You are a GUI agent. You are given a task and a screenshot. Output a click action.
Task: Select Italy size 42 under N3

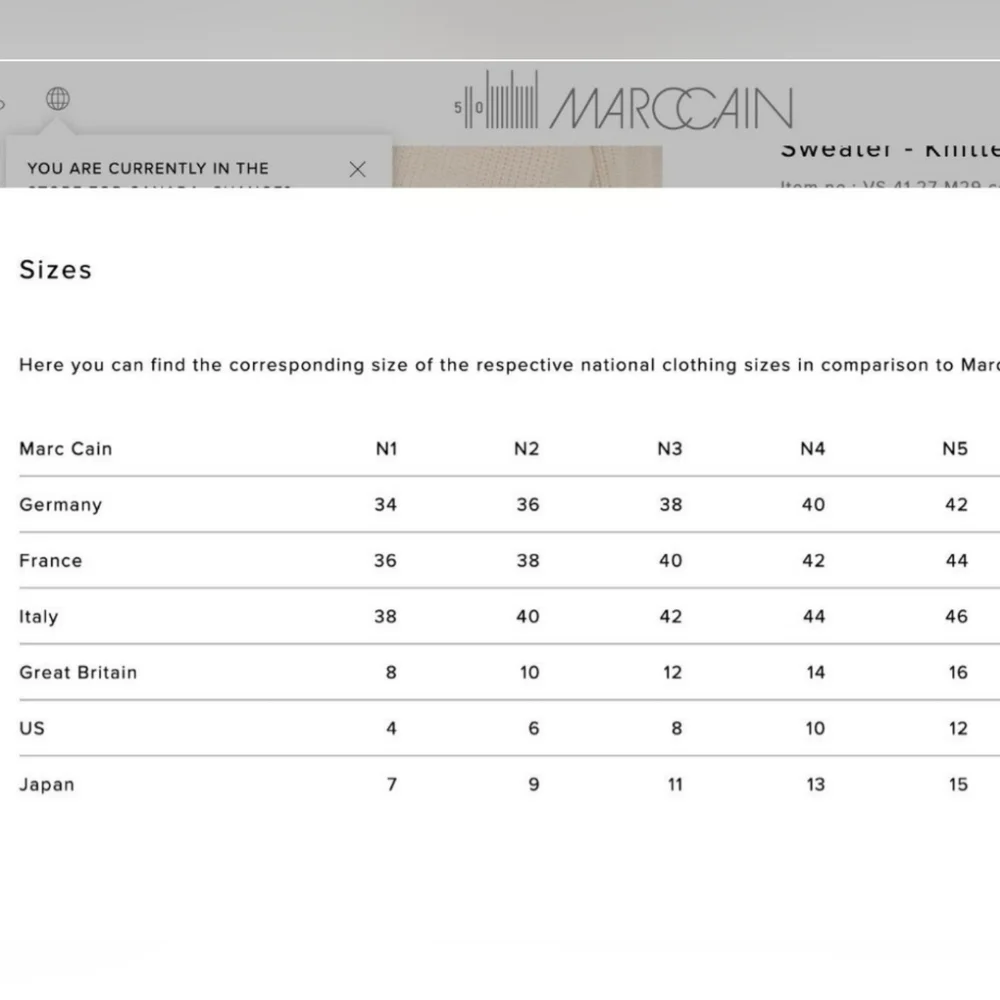click(671, 617)
